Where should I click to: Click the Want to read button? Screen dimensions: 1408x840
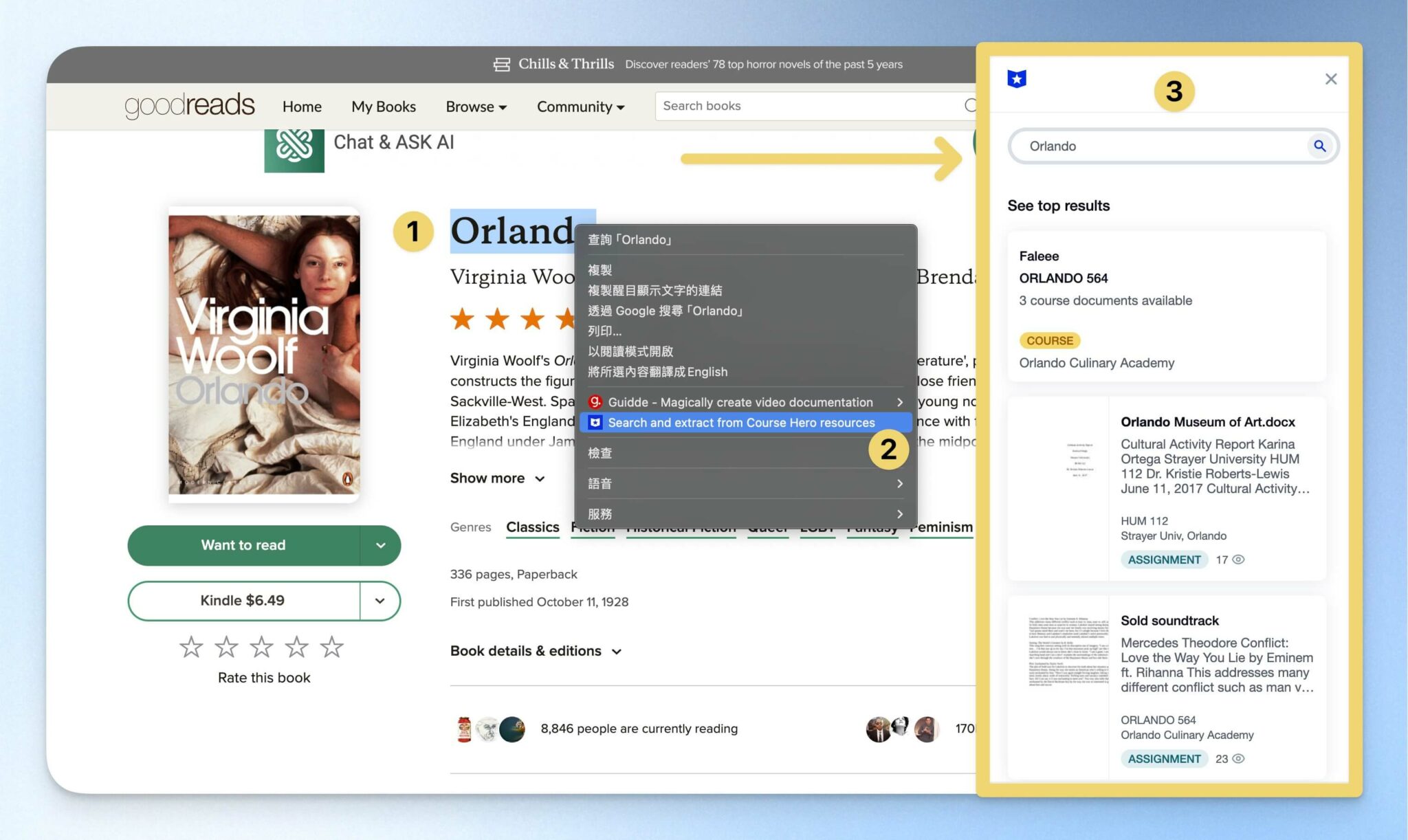tap(243, 546)
